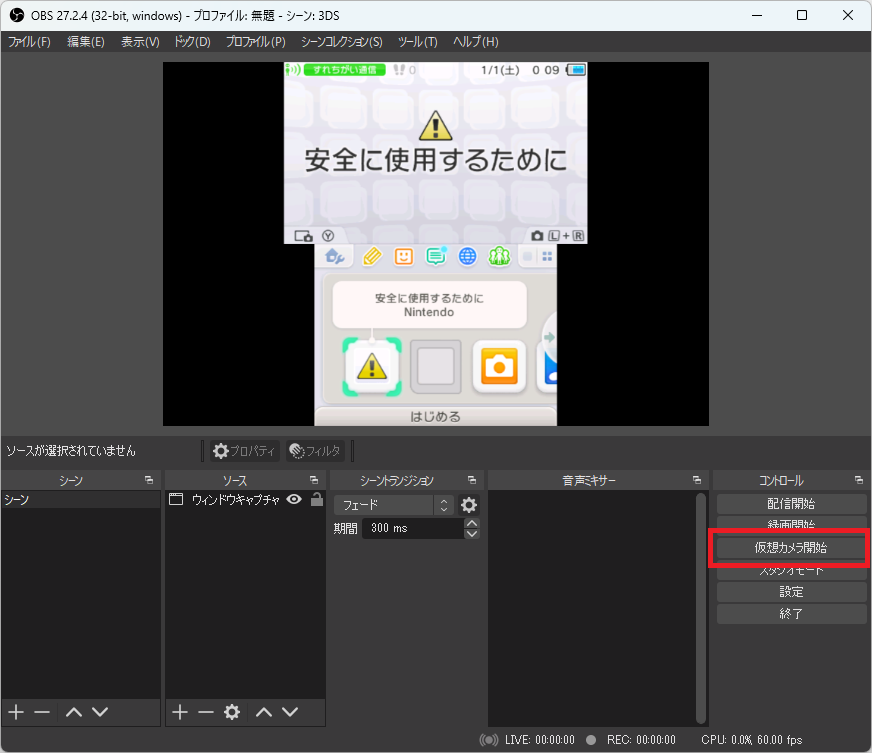Image resolution: width=872 pixels, height=753 pixels.
Task: Open the ツール(T) menu
Action: click(418, 42)
